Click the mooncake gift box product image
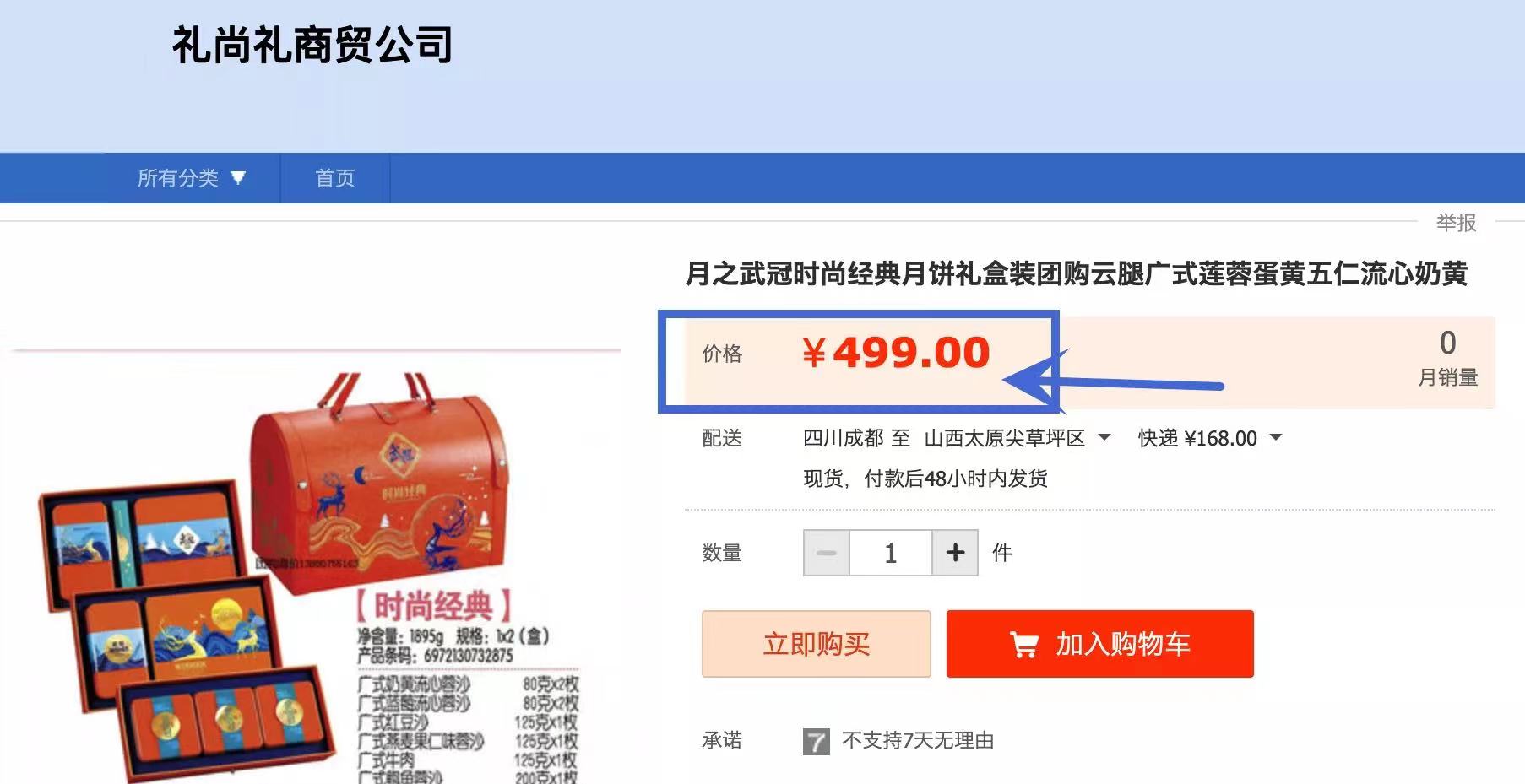 point(312,574)
